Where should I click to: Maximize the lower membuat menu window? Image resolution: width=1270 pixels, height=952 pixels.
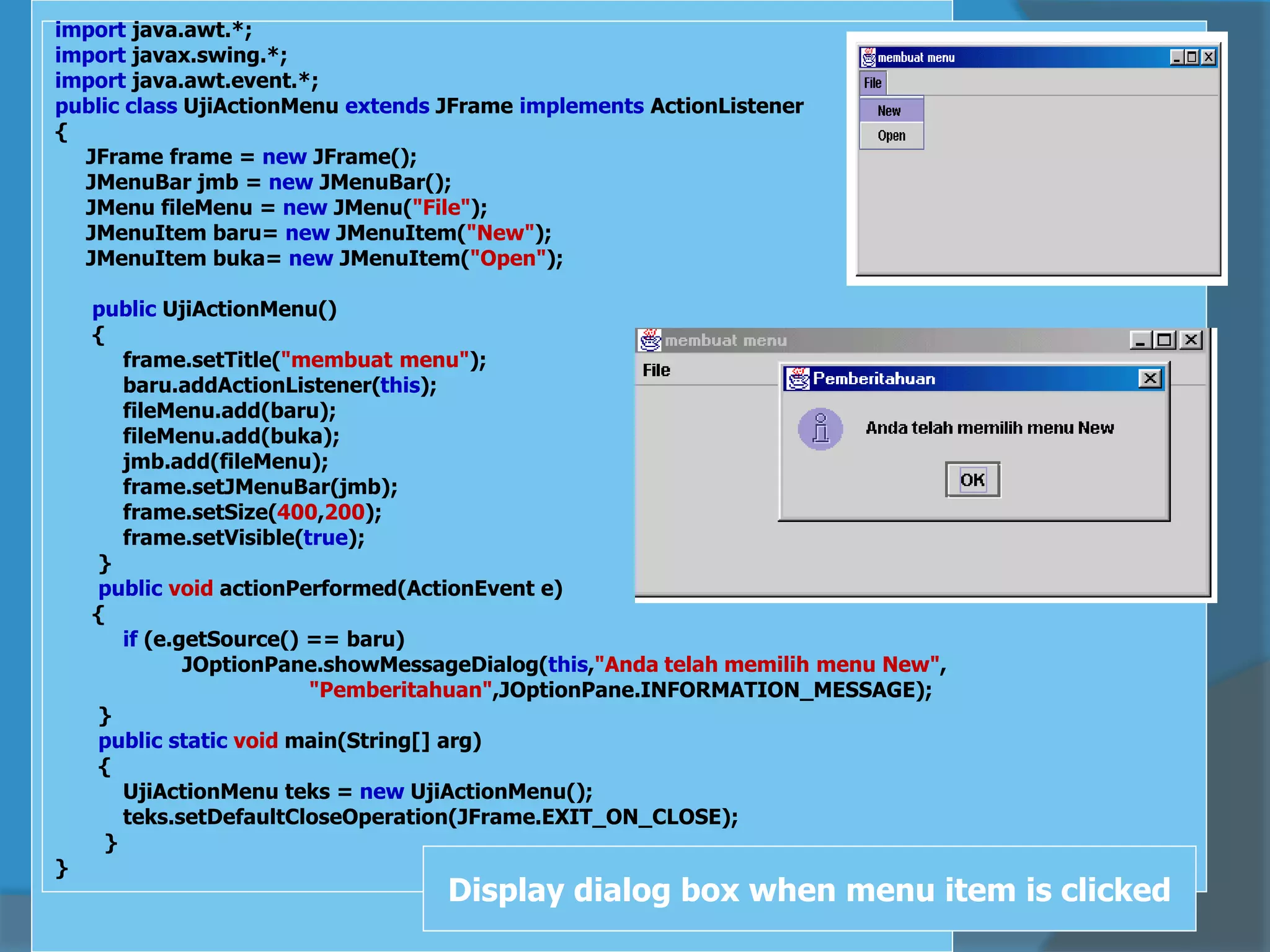click(x=1165, y=340)
